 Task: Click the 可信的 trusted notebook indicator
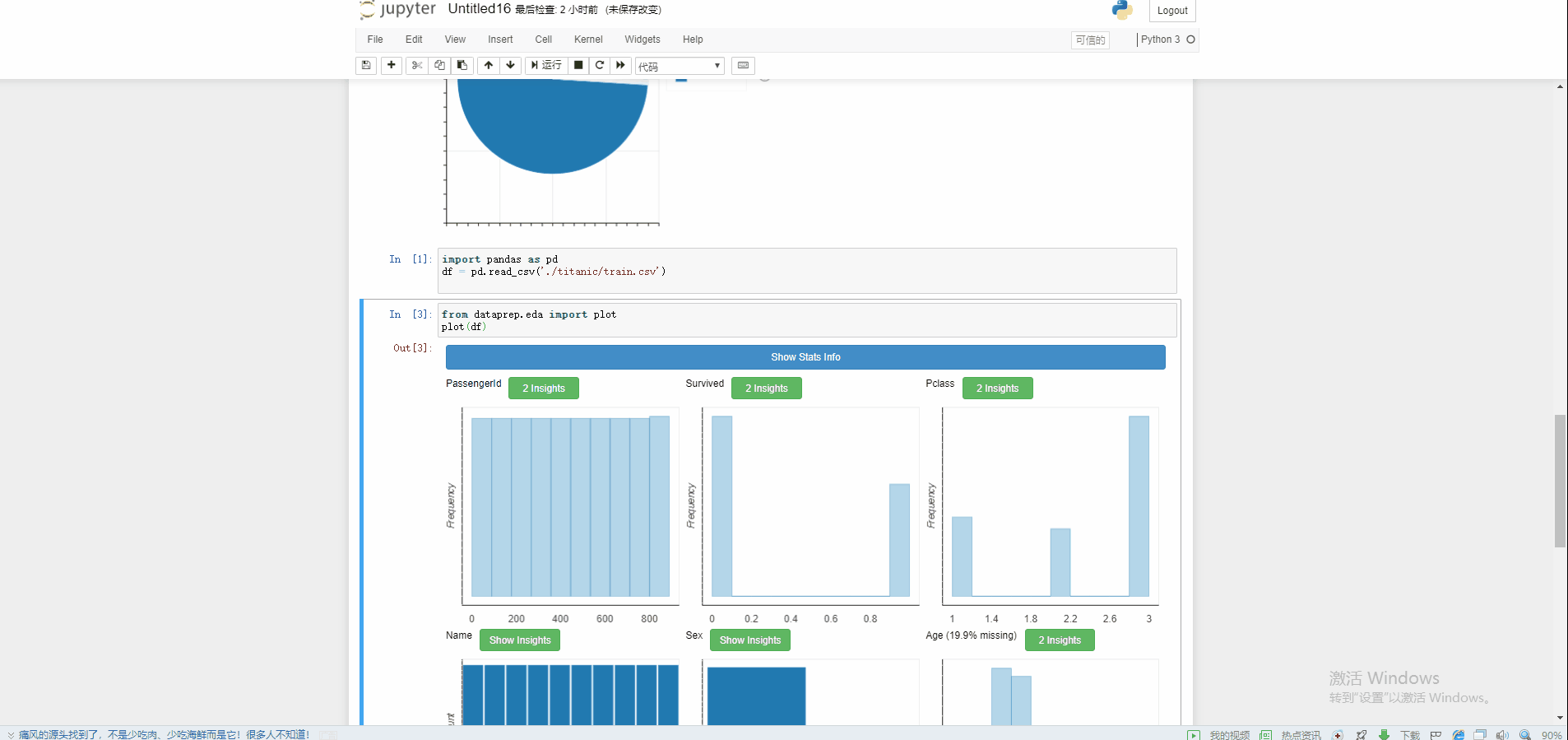1090,40
